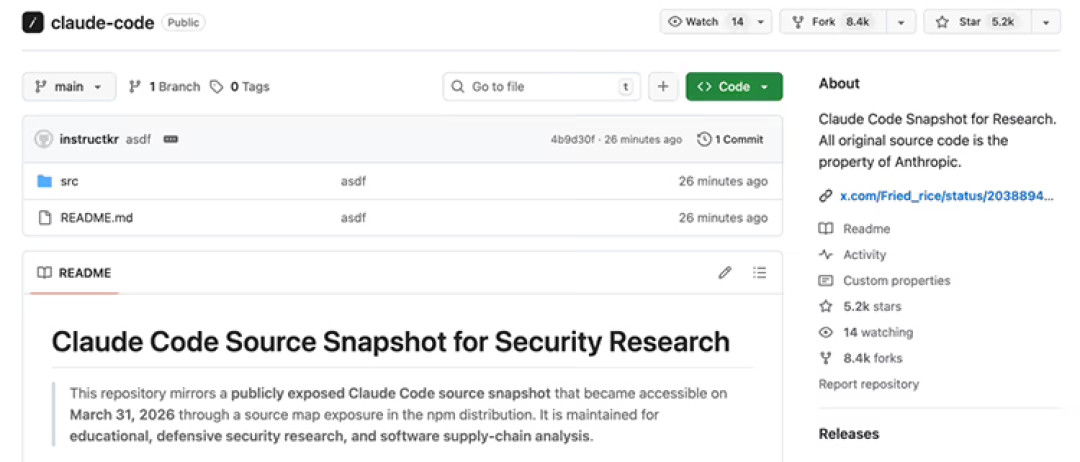Open the Star lists dropdown arrow
This screenshot has height=462, width=1080.
click(1046, 22)
